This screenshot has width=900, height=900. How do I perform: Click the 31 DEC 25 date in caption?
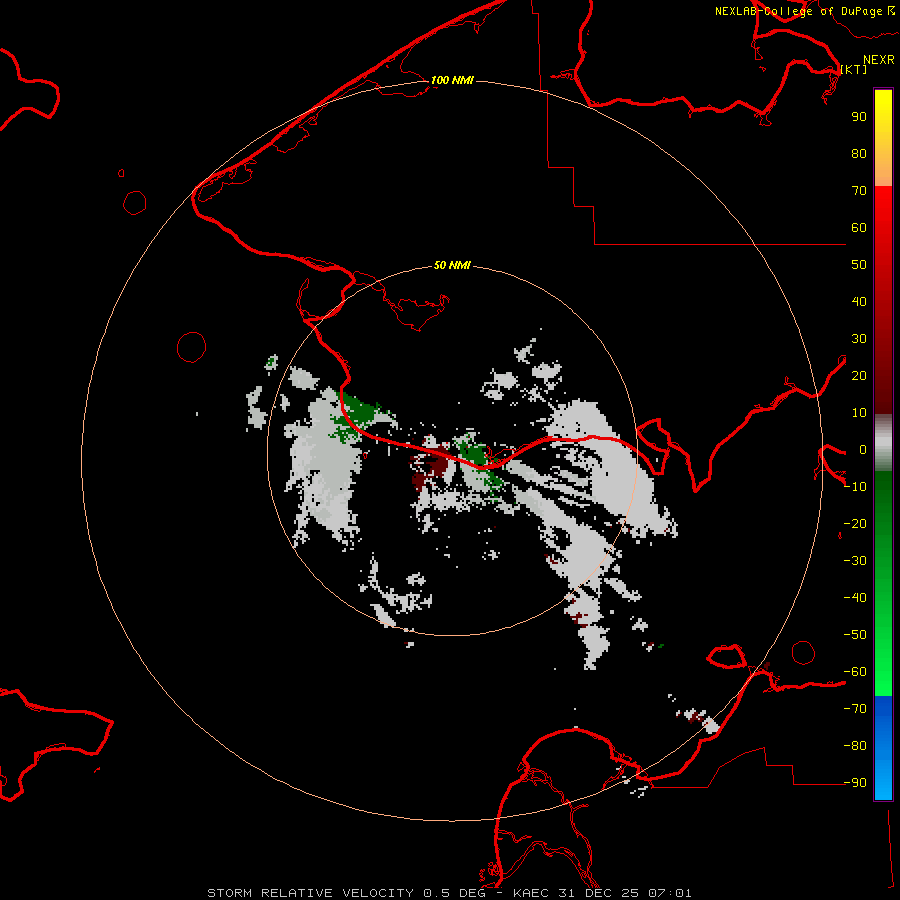tap(599, 893)
